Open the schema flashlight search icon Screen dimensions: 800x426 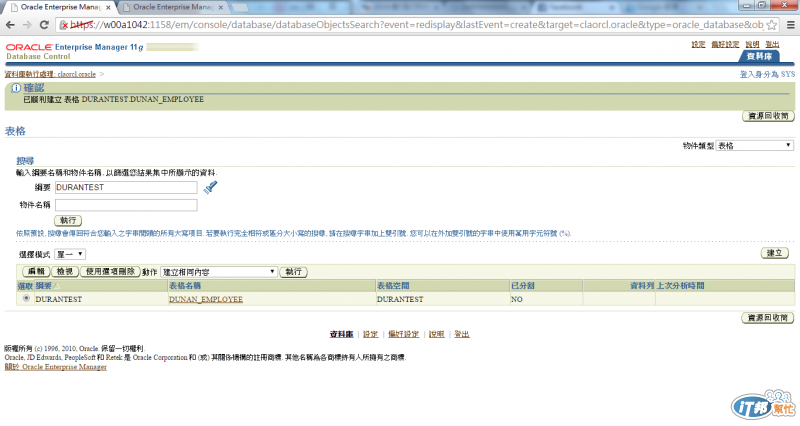click(x=210, y=187)
